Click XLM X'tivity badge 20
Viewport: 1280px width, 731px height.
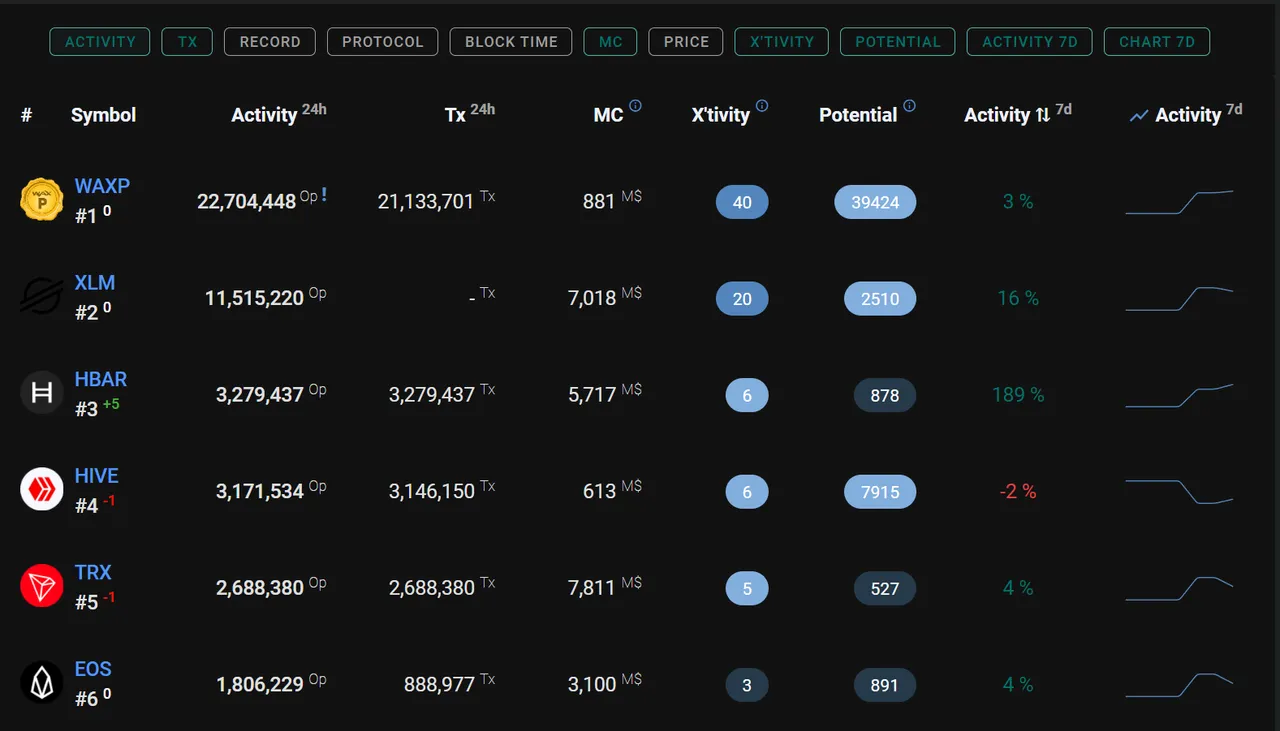coord(742,299)
